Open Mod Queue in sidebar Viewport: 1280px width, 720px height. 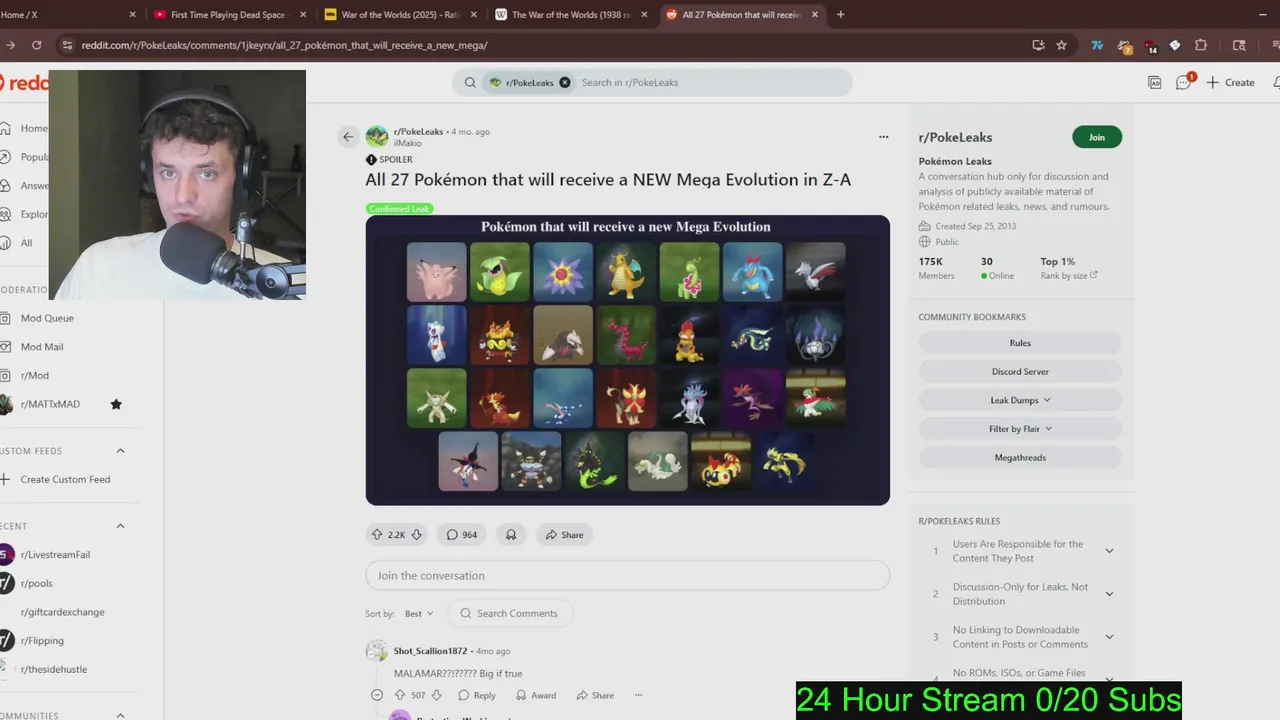tap(47, 318)
